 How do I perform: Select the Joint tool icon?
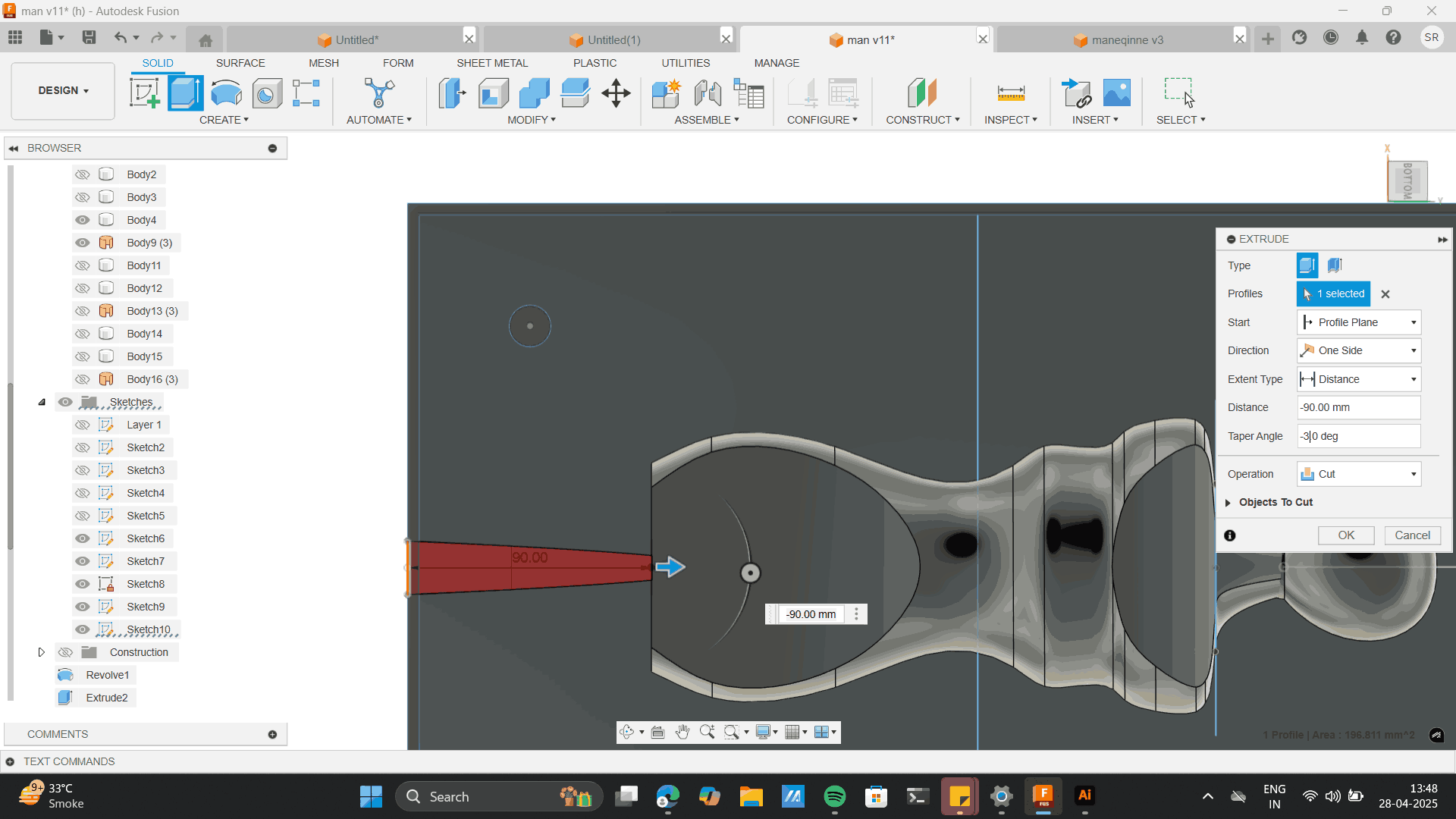[x=708, y=93]
